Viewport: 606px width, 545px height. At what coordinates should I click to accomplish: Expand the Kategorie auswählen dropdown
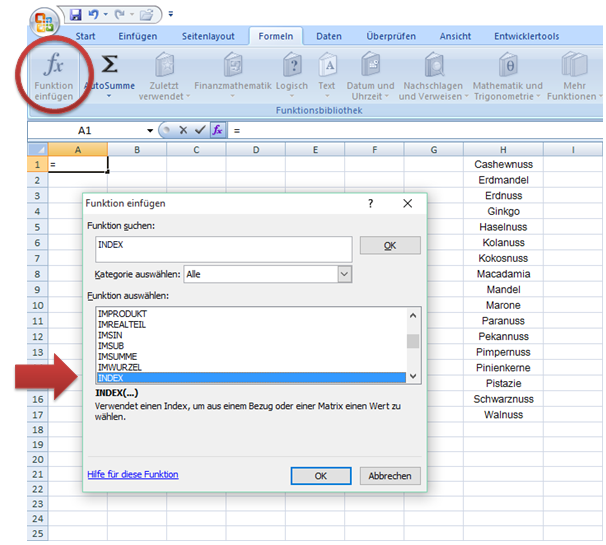click(x=344, y=273)
